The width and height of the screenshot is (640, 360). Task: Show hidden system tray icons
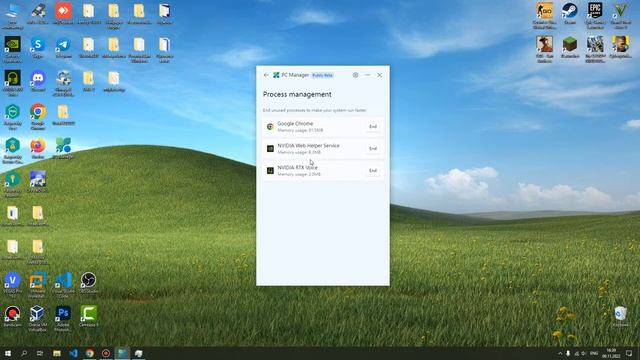point(560,353)
